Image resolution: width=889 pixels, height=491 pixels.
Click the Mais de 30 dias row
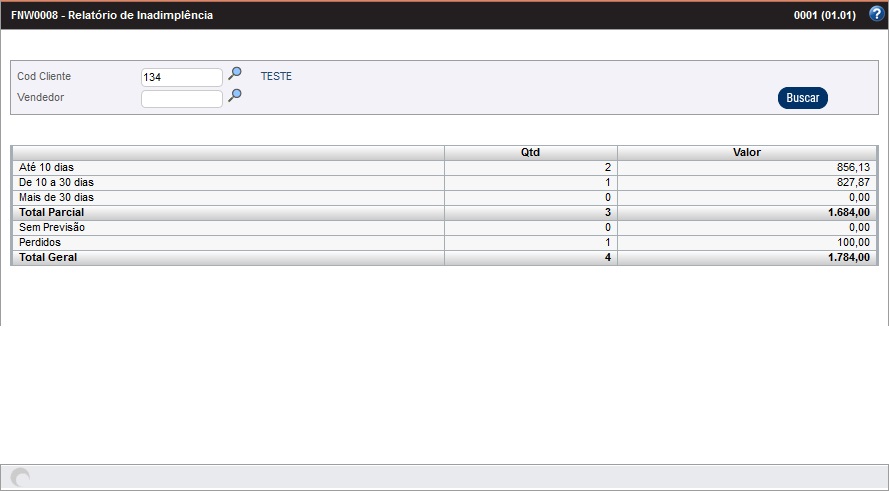coord(56,198)
